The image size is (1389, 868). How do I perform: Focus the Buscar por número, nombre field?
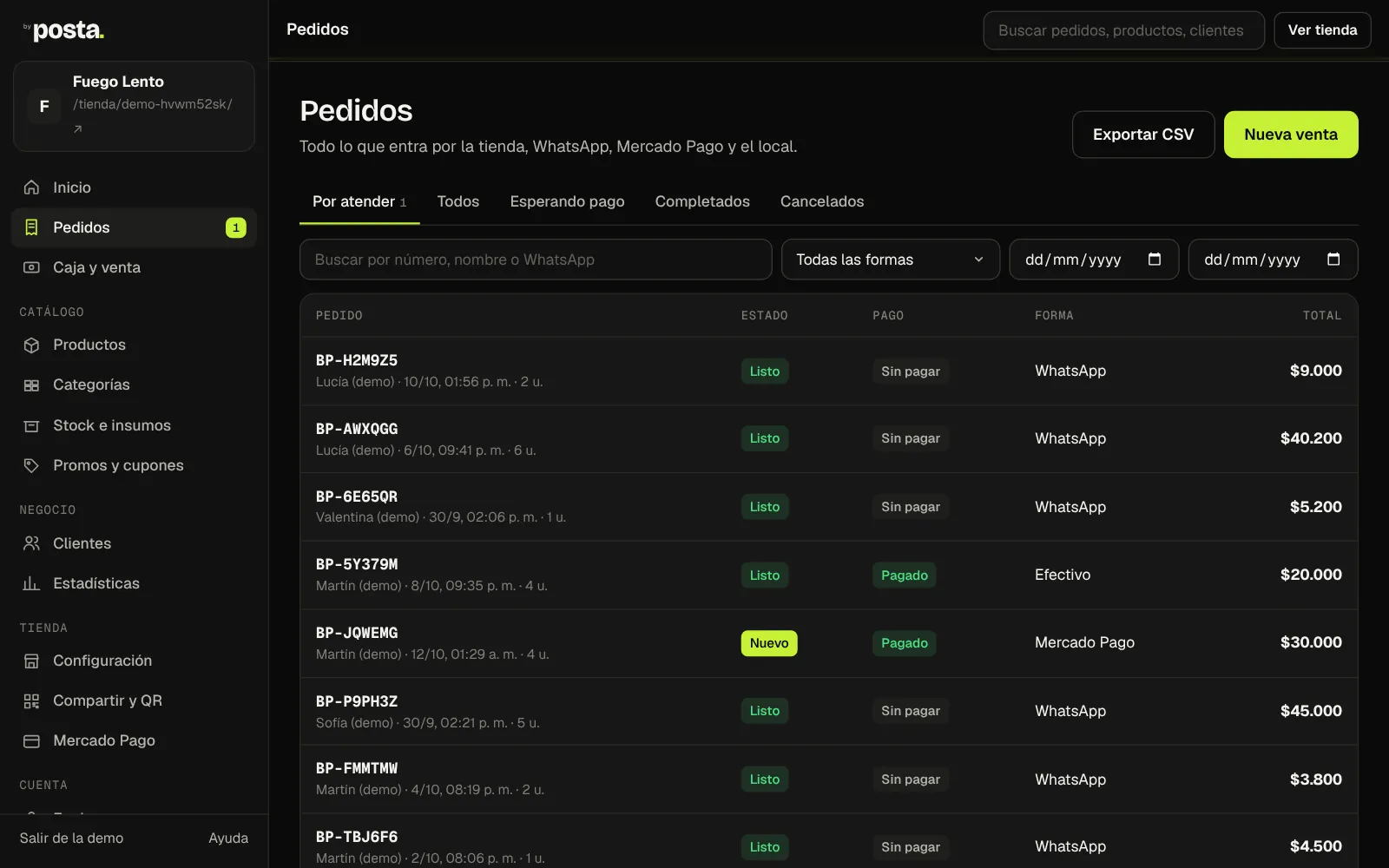tap(536, 260)
